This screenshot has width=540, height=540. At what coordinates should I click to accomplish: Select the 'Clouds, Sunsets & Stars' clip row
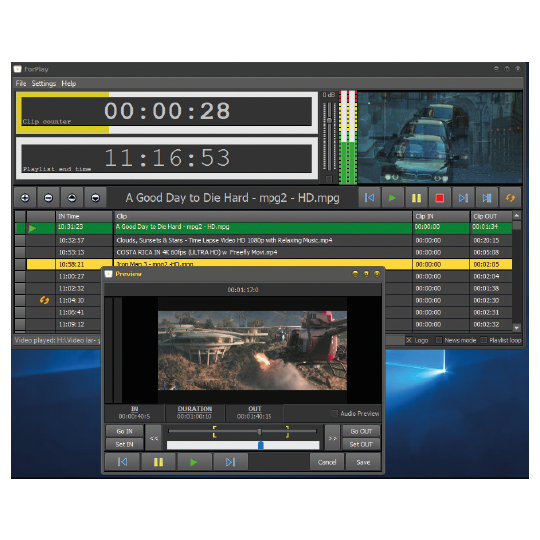tap(263, 240)
